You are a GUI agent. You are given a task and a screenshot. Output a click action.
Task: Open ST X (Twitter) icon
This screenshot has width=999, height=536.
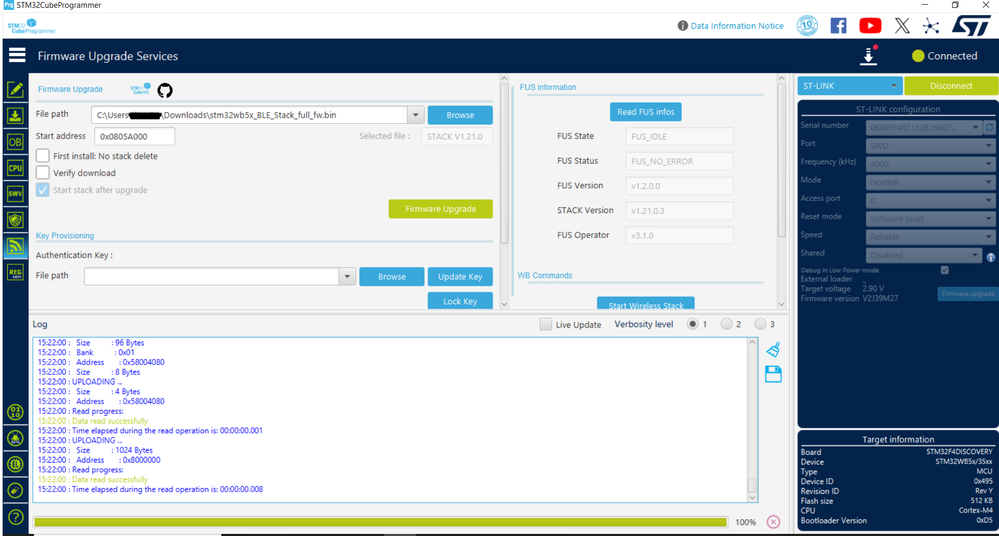[x=902, y=25]
